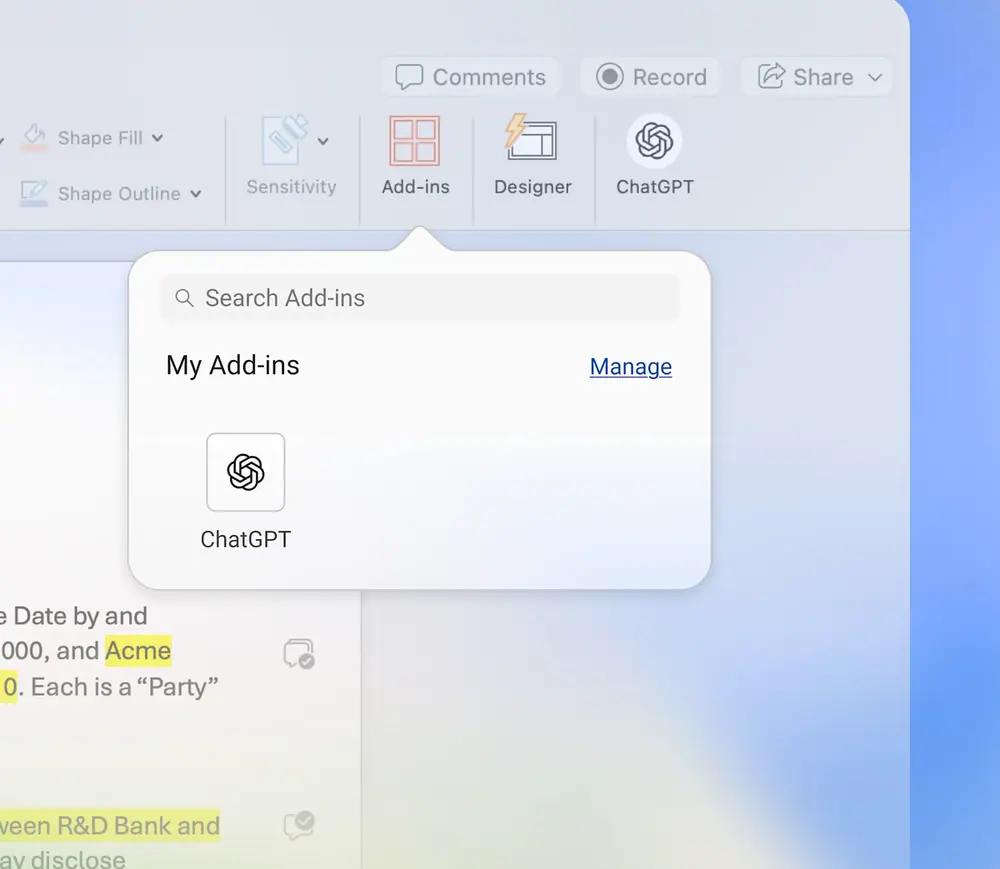Image resolution: width=1000 pixels, height=869 pixels.
Task: Expand the Shape Fill dropdown arrow
Action: point(158,138)
